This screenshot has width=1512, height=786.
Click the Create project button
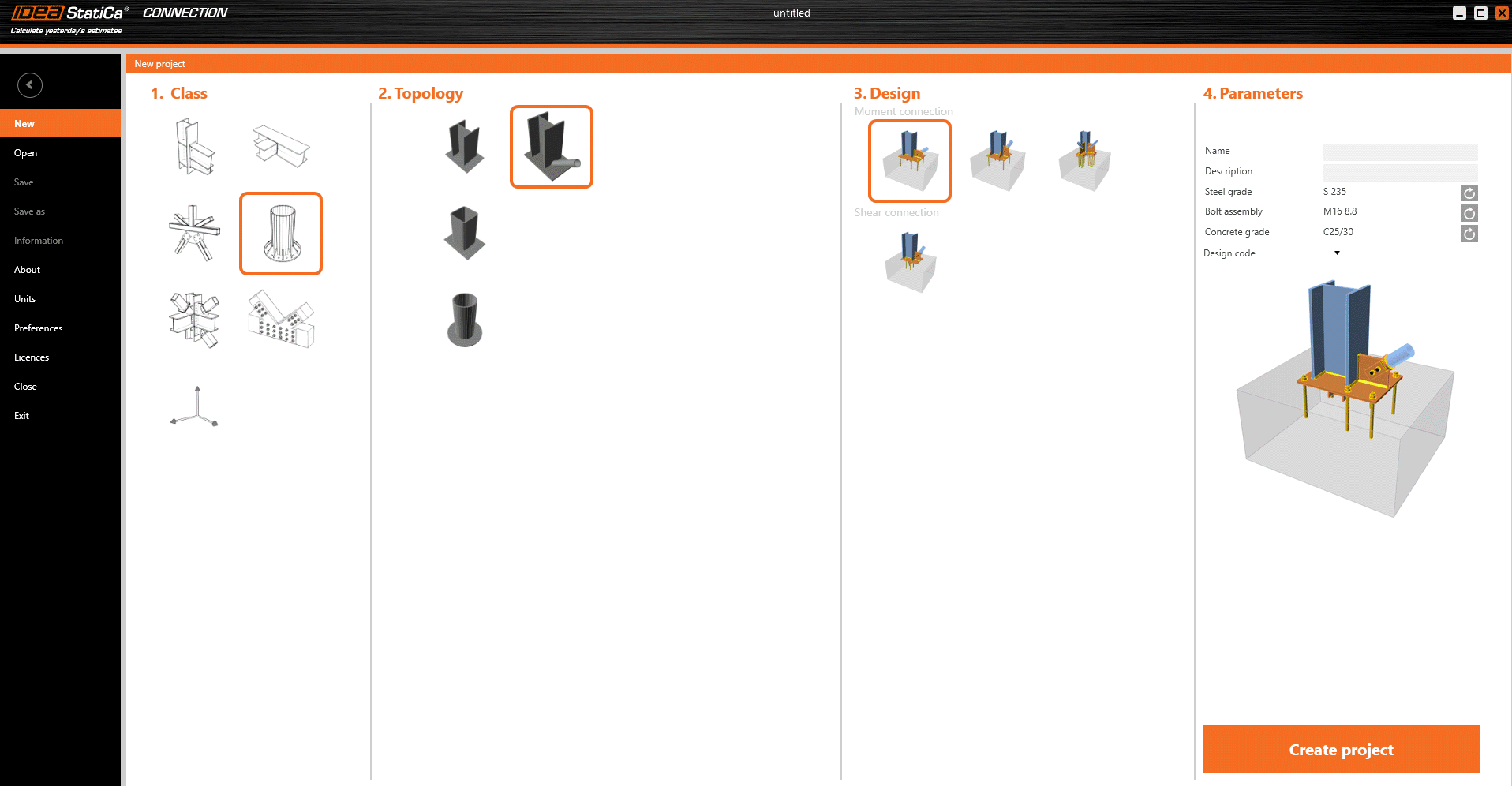(x=1341, y=749)
